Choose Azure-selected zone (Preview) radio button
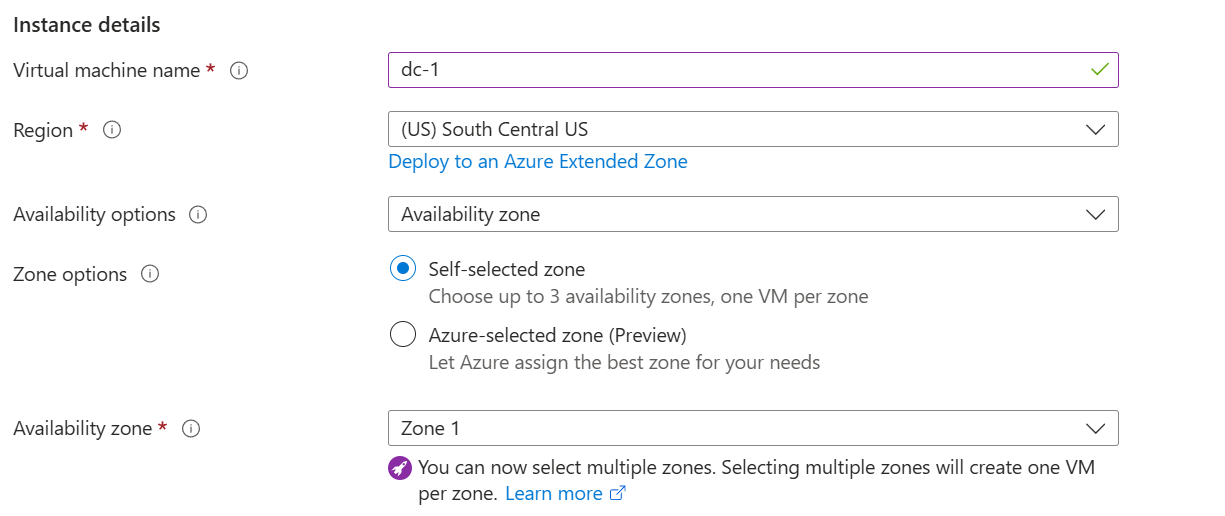This screenshot has width=1225, height=516. 403,335
